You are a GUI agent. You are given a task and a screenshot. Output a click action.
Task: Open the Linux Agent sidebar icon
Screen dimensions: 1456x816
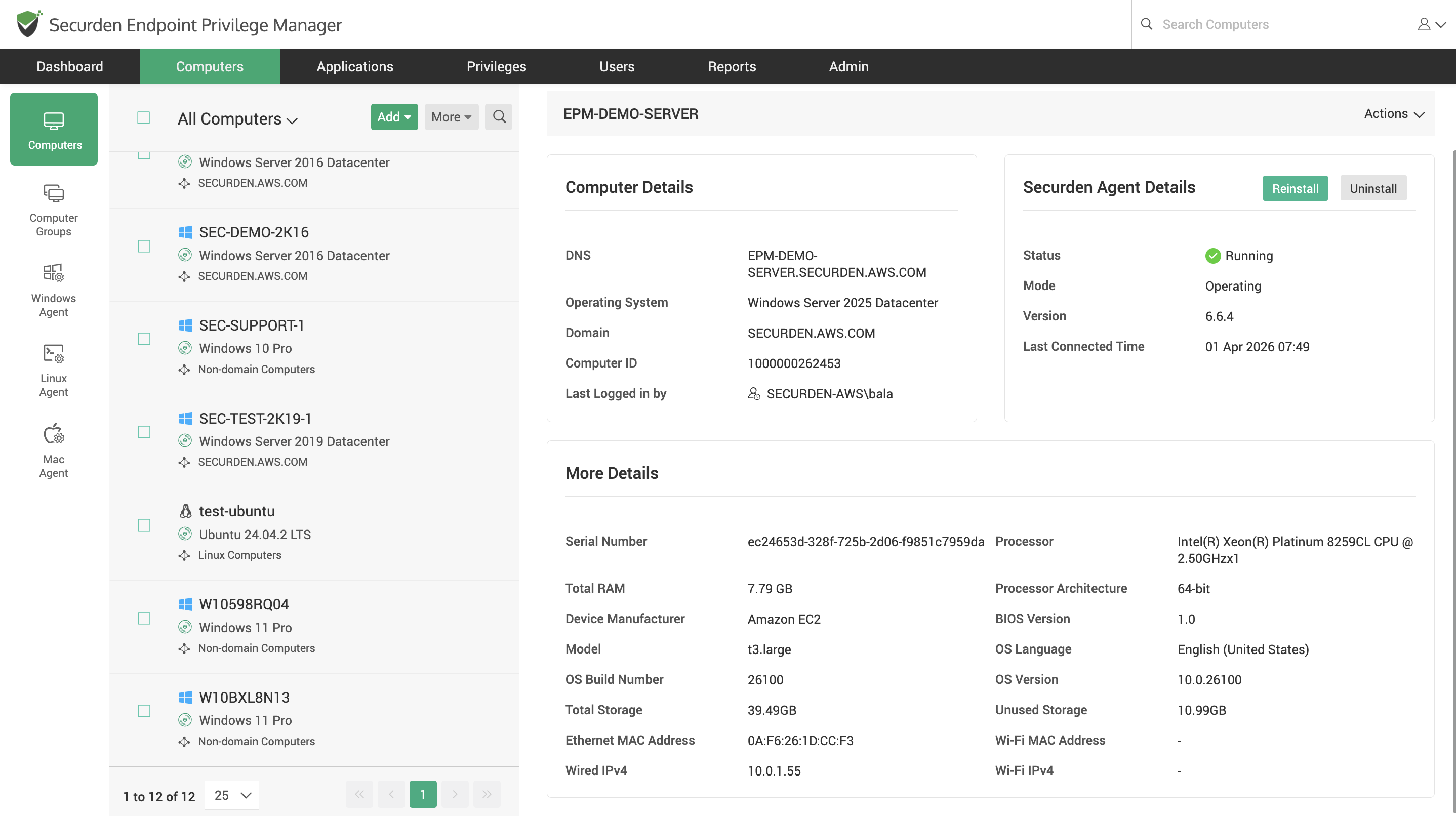[54, 369]
